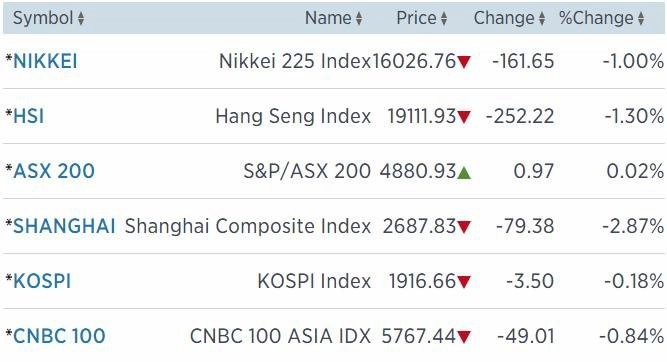Image resolution: width=667 pixels, height=362 pixels.
Task: Click the %Change column header label
Action: coord(596,18)
